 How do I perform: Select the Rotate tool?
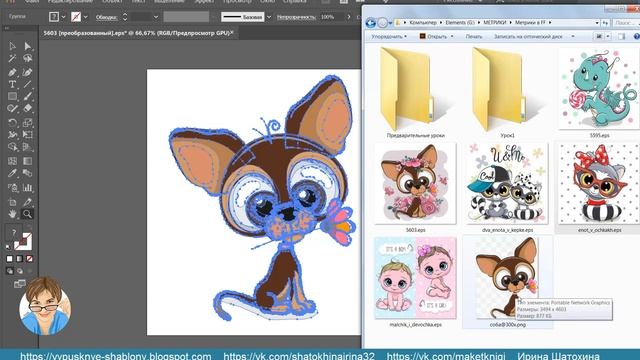coord(12,122)
